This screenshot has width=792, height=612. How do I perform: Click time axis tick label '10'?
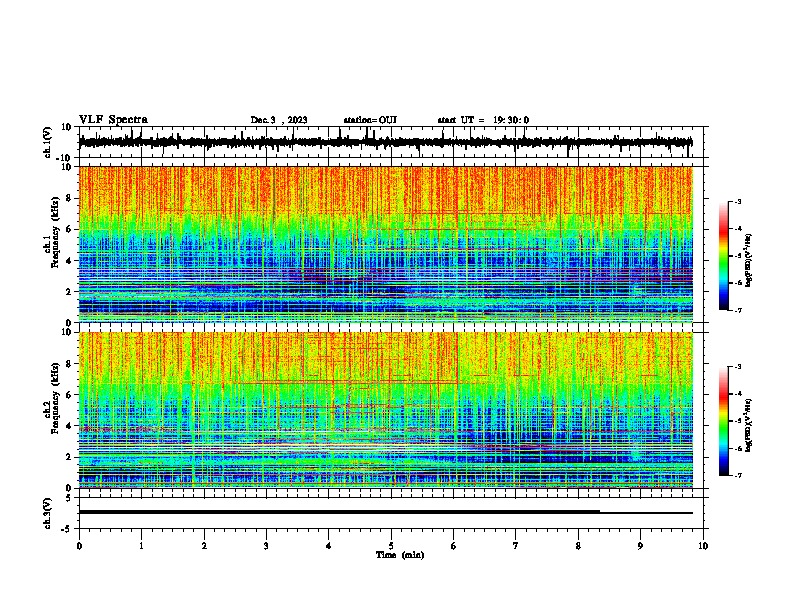703,546
